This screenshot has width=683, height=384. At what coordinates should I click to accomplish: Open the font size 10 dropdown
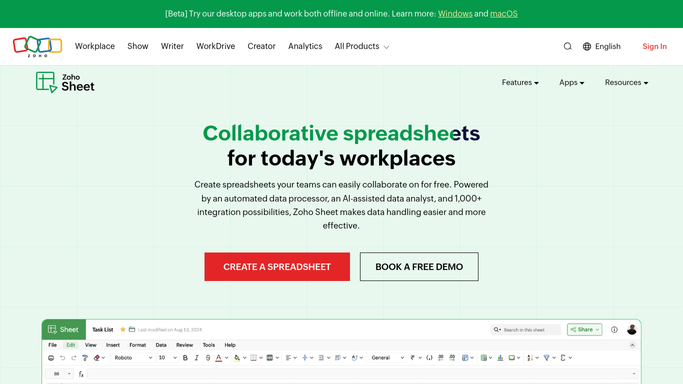167,358
